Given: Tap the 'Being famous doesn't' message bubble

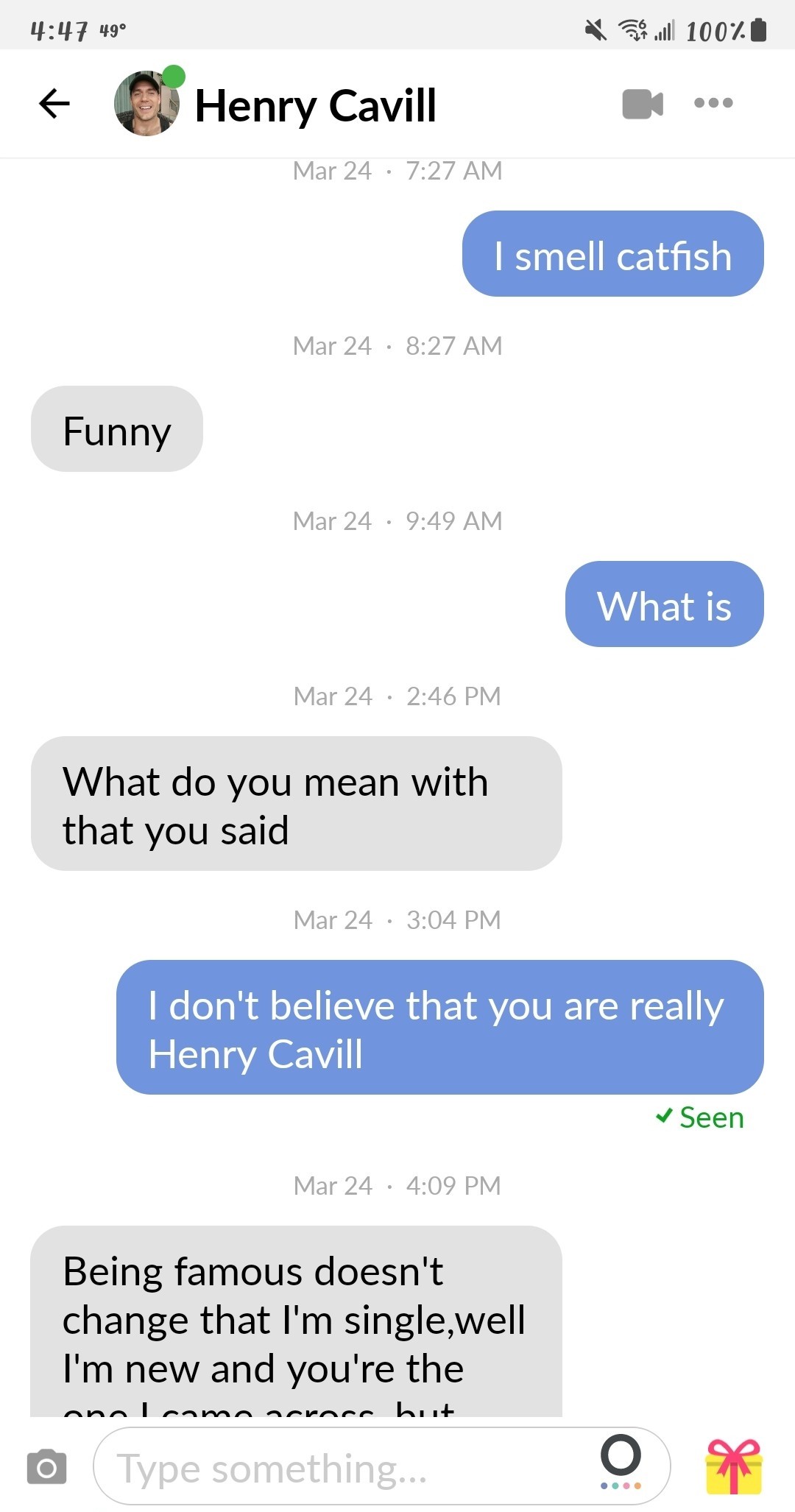Looking at the screenshot, I should (296, 1321).
